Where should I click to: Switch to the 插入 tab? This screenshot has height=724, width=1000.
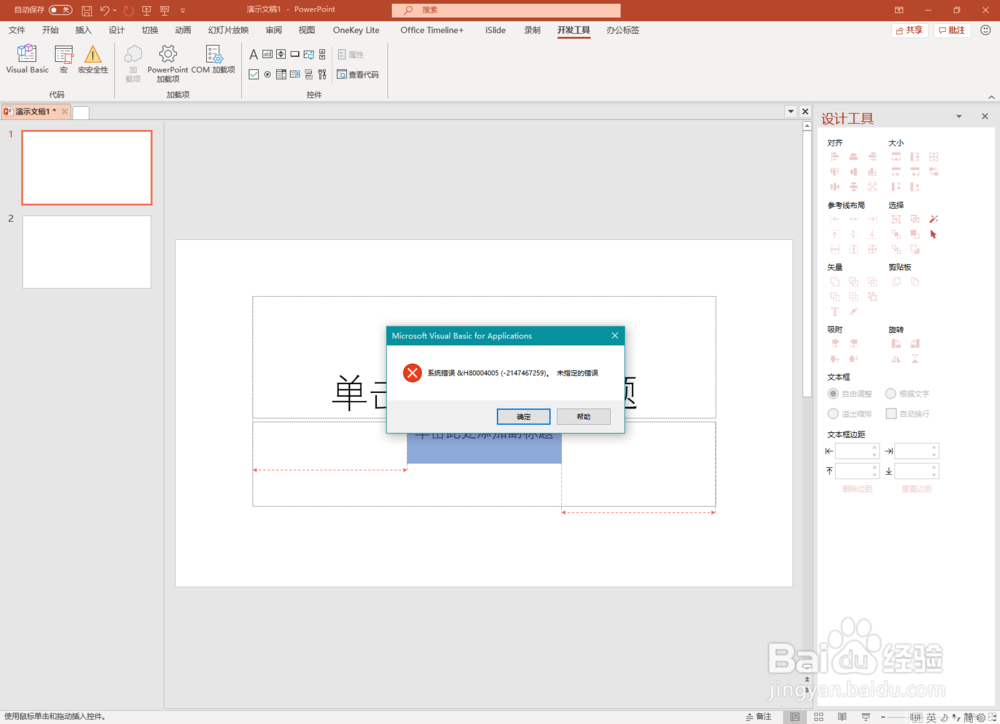[83, 30]
